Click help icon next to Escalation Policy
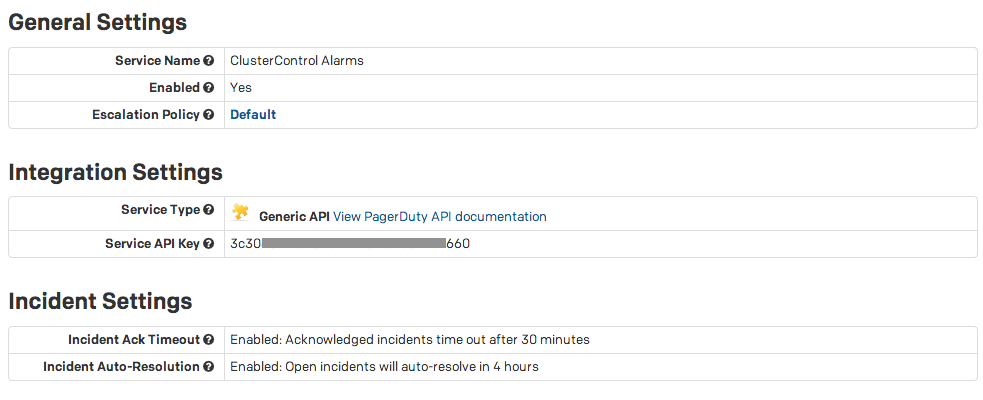983x400 pixels. [x=208, y=115]
